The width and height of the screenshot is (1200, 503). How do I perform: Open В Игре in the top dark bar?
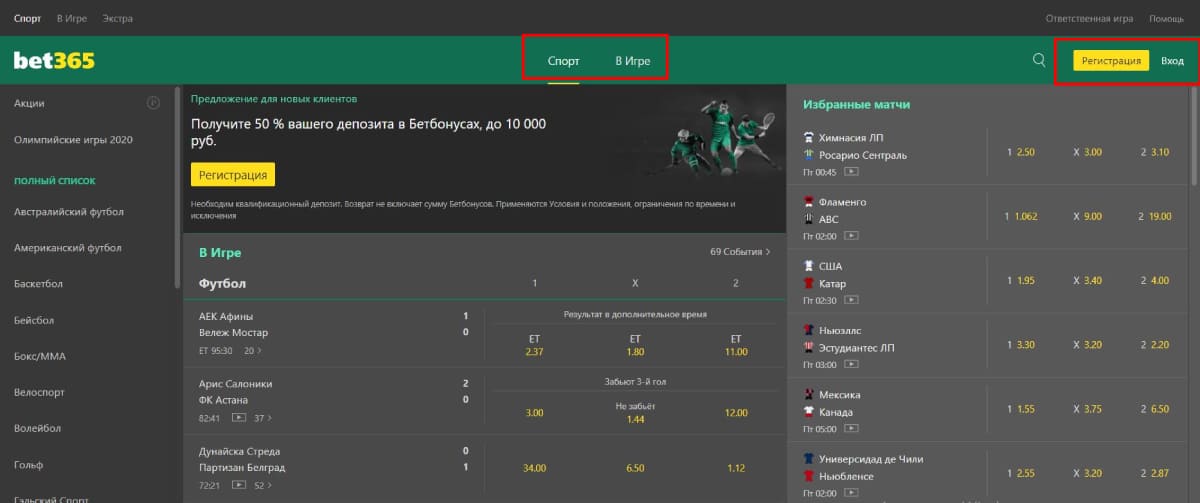(73, 18)
